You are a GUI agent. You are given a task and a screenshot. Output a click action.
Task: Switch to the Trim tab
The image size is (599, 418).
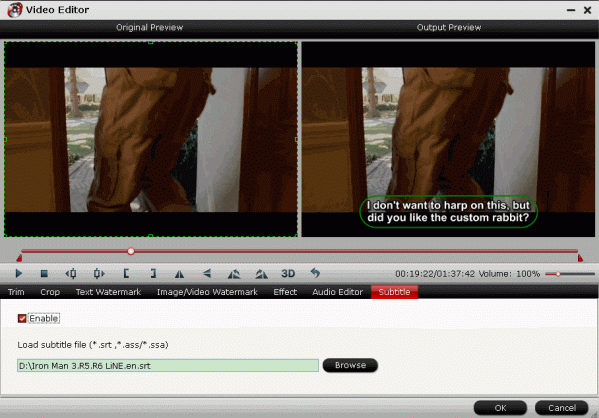pos(16,292)
